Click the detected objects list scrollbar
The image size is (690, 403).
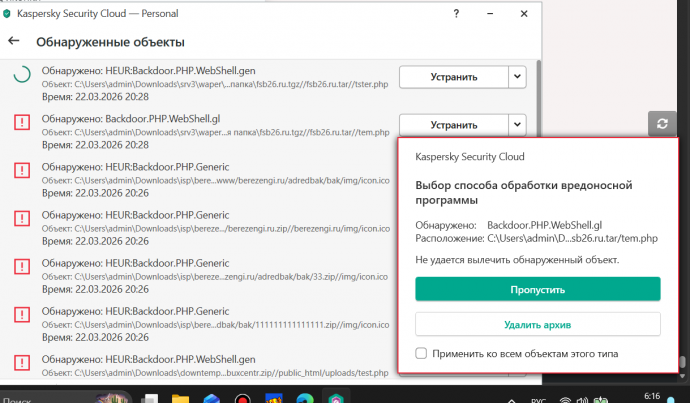tap(539, 200)
